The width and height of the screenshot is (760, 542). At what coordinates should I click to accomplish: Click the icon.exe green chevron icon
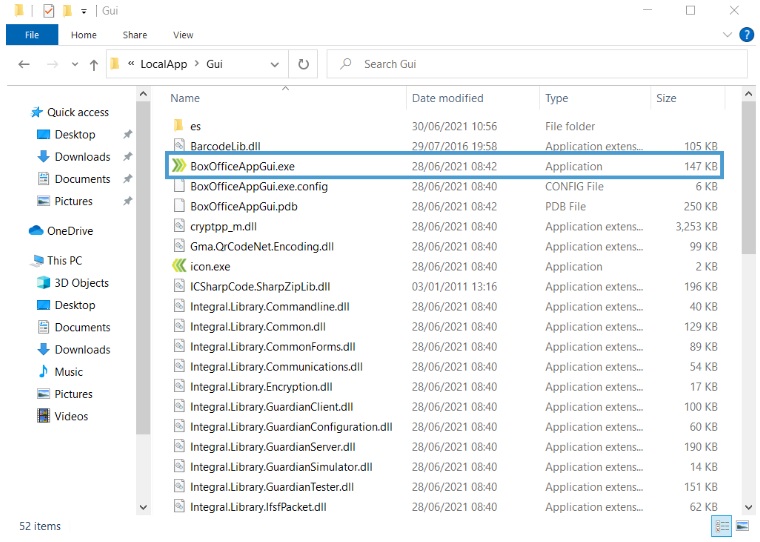179,266
